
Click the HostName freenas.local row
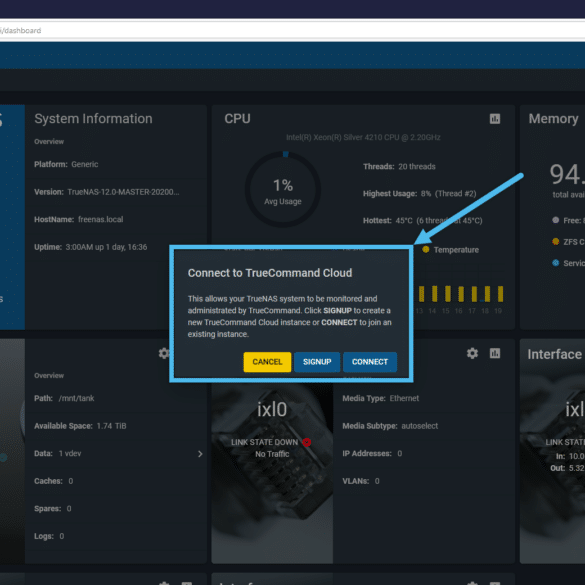[116, 220]
